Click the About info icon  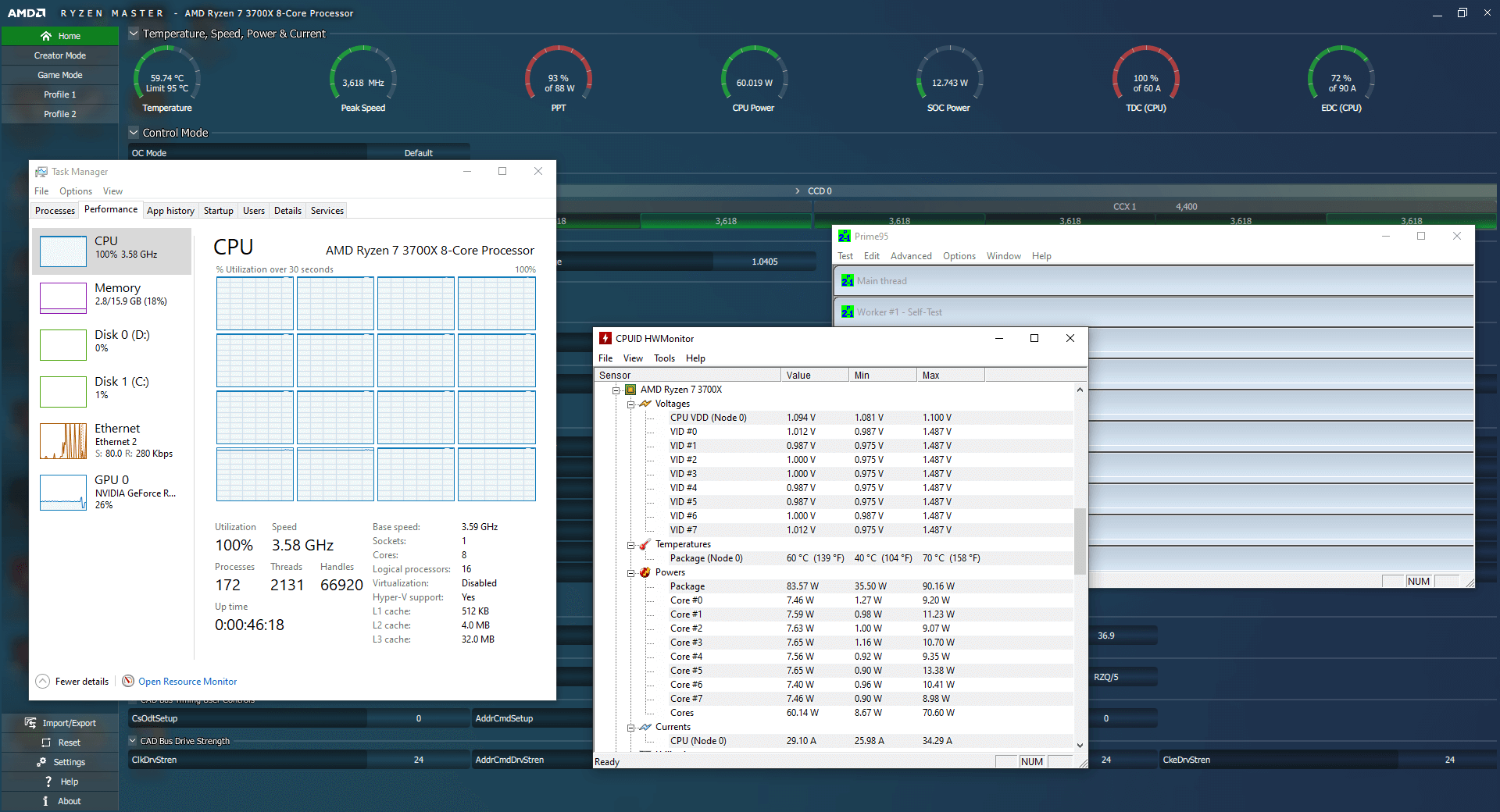[45, 801]
